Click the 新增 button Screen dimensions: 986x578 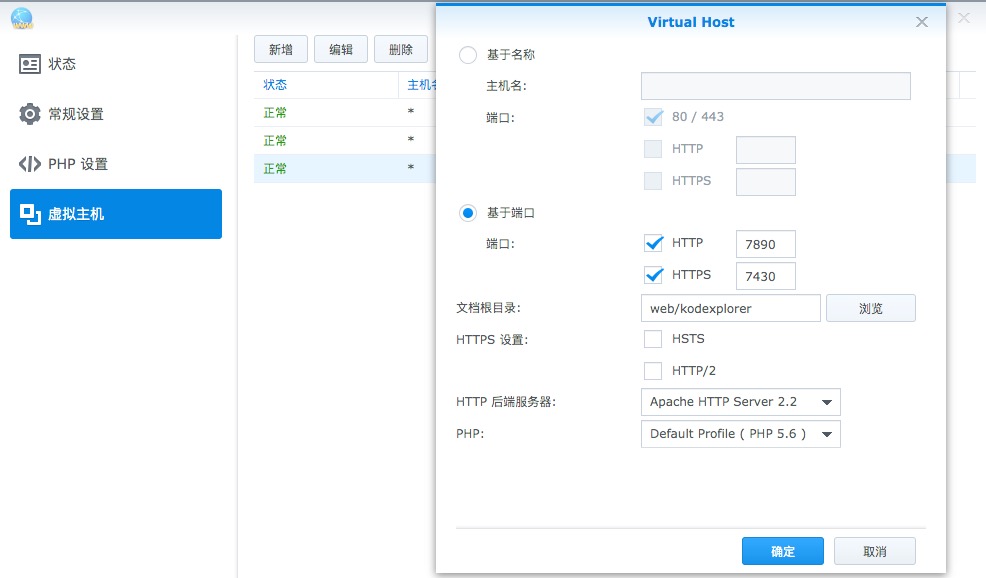(280, 49)
